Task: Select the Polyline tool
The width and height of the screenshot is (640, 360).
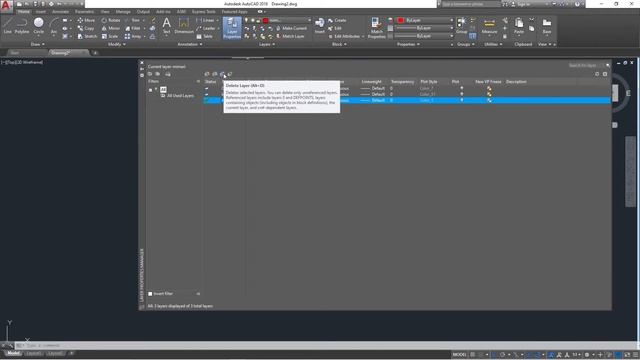Action: coord(22,25)
